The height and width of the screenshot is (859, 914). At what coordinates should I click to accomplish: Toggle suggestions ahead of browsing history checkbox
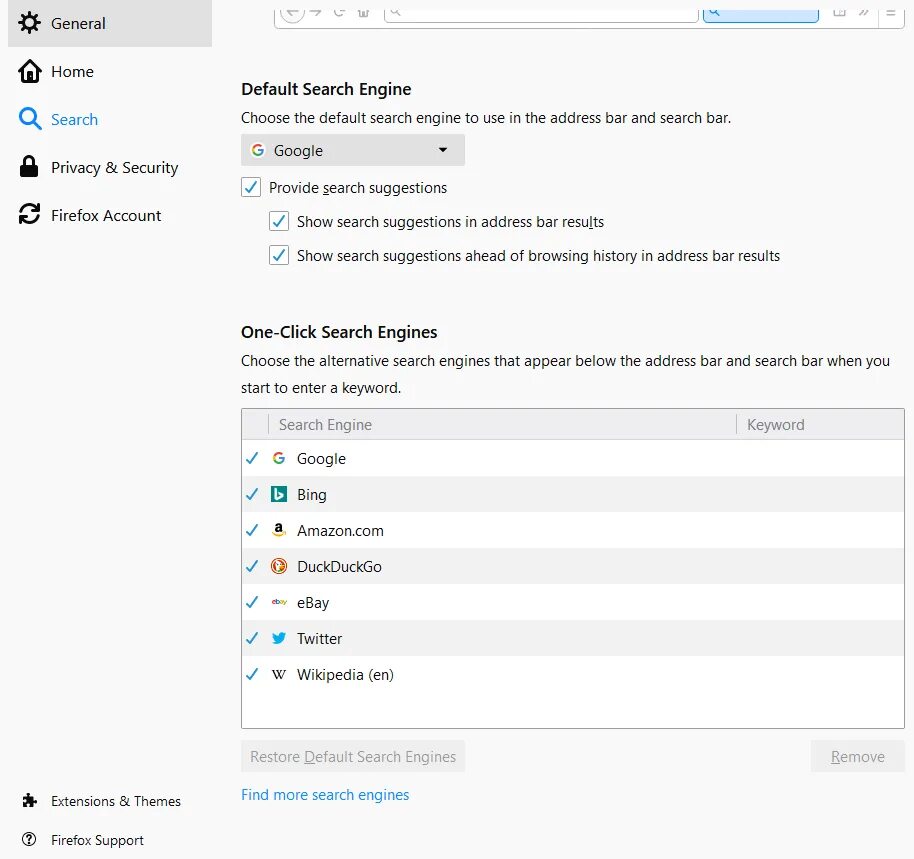[279, 255]
